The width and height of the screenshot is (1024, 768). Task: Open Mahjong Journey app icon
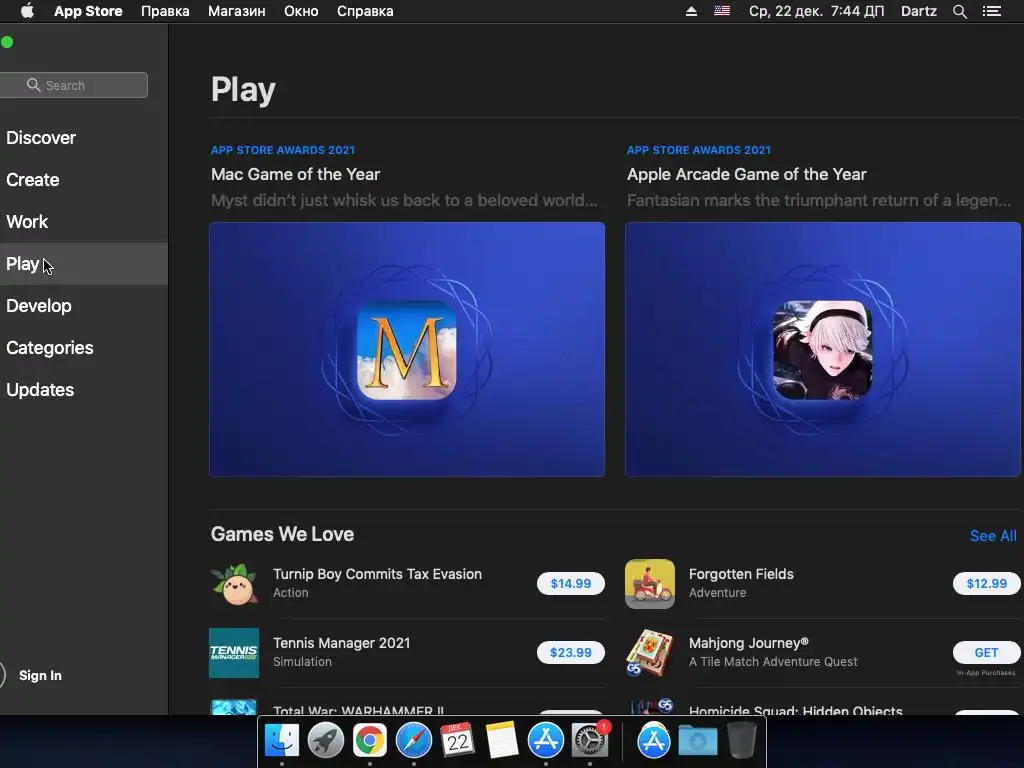650,652
